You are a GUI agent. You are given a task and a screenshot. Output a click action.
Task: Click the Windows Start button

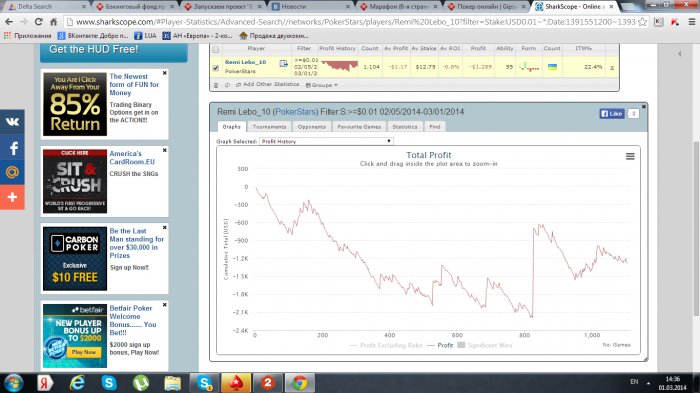click(x=13, y=383)
